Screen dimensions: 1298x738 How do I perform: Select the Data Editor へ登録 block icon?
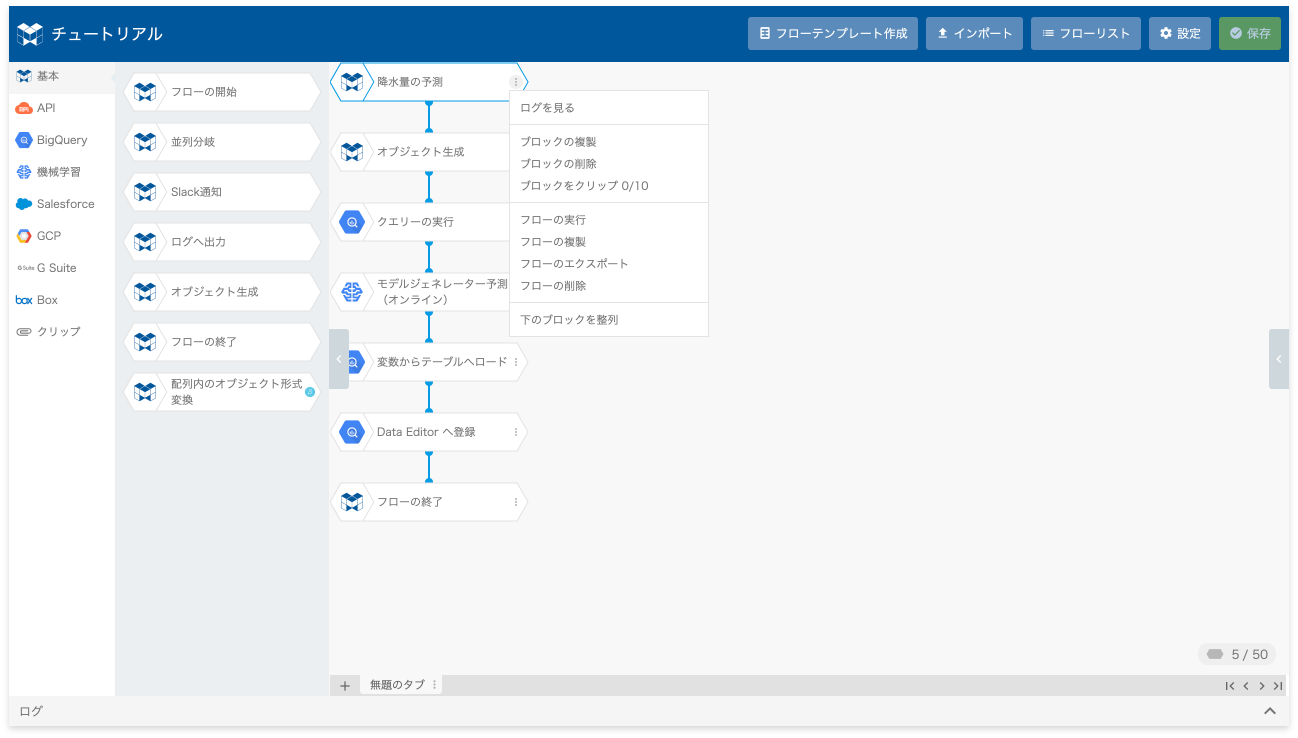click(352, 432)
